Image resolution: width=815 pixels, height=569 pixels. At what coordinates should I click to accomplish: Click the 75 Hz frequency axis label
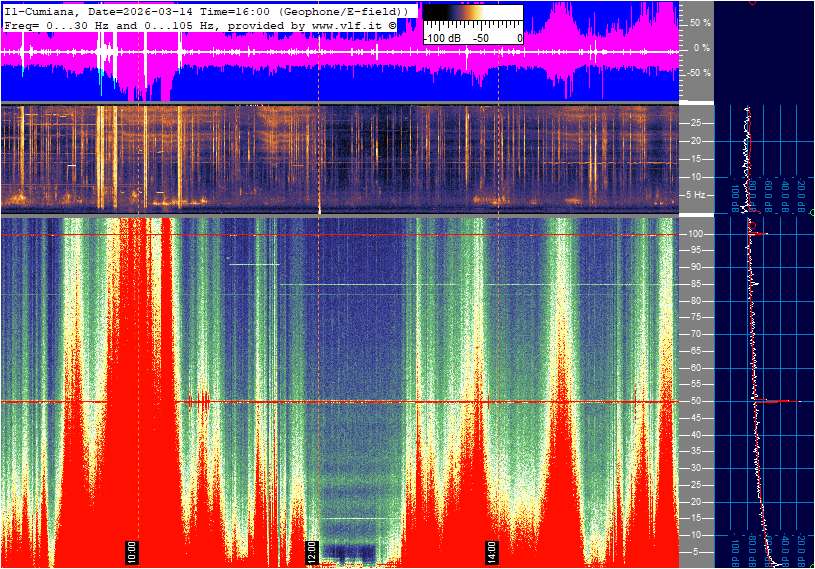[x=694, y=317]
